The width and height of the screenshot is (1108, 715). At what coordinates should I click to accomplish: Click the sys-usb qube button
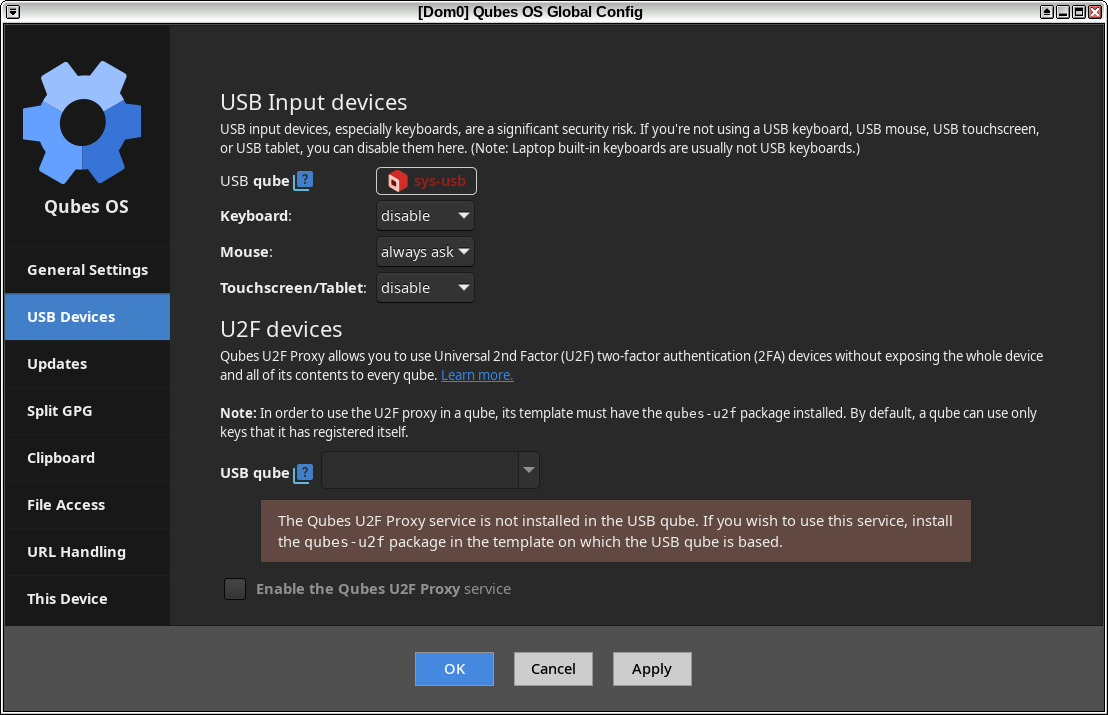(426, 181)
